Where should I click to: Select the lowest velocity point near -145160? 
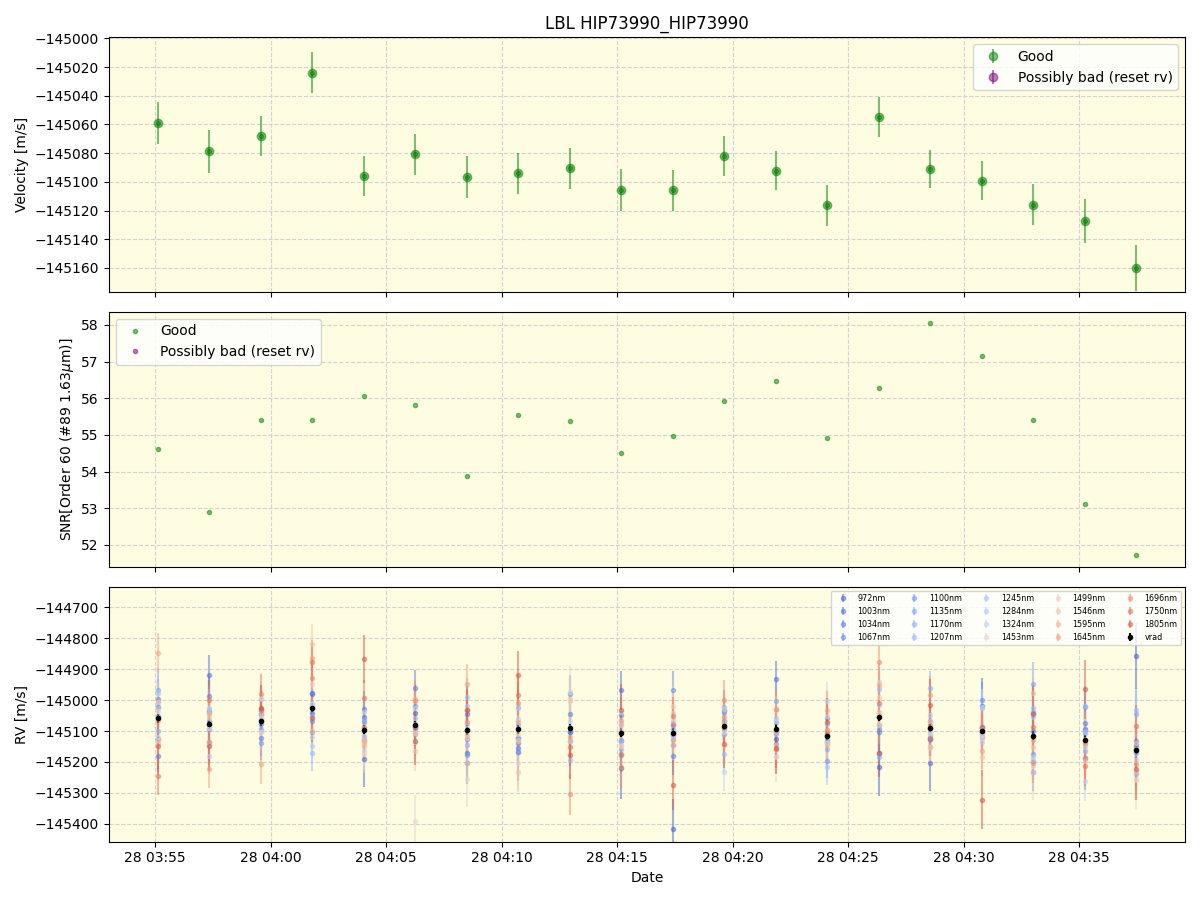coord(1136,268)
